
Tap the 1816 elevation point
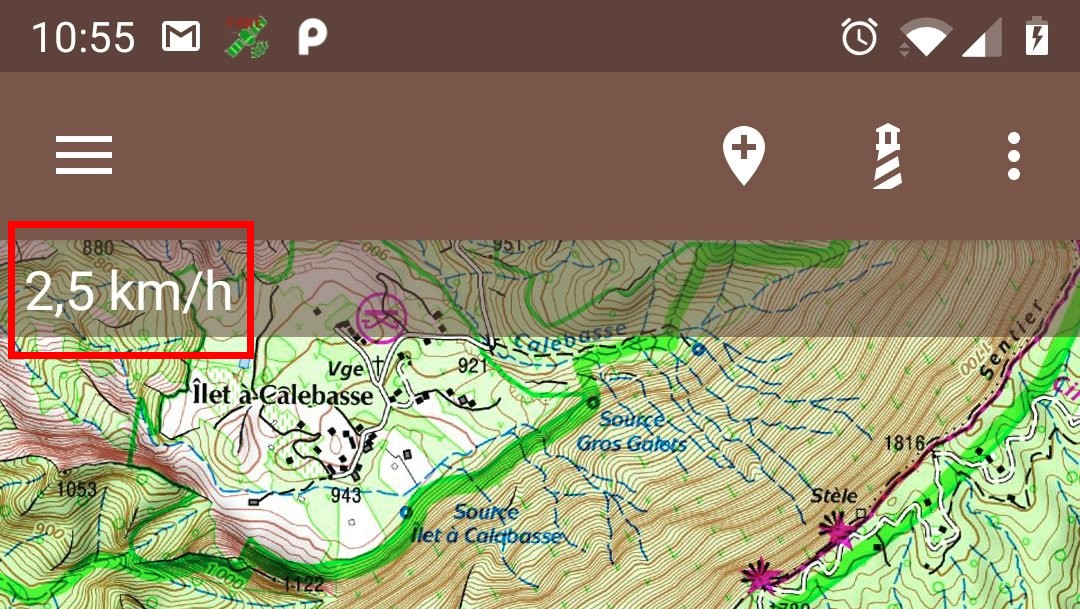(x=904, y=442)
